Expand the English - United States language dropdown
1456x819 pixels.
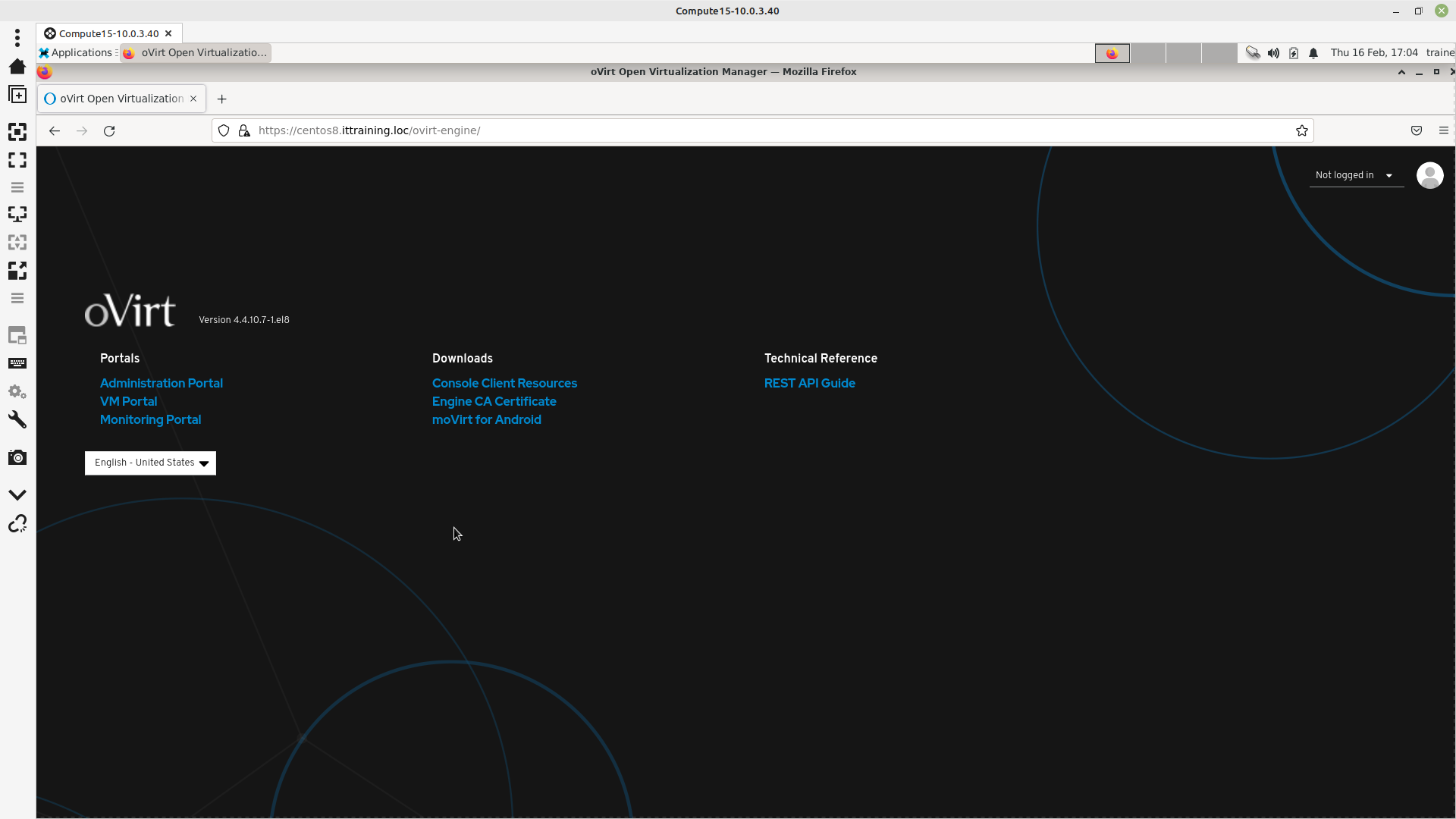(150, 463)
